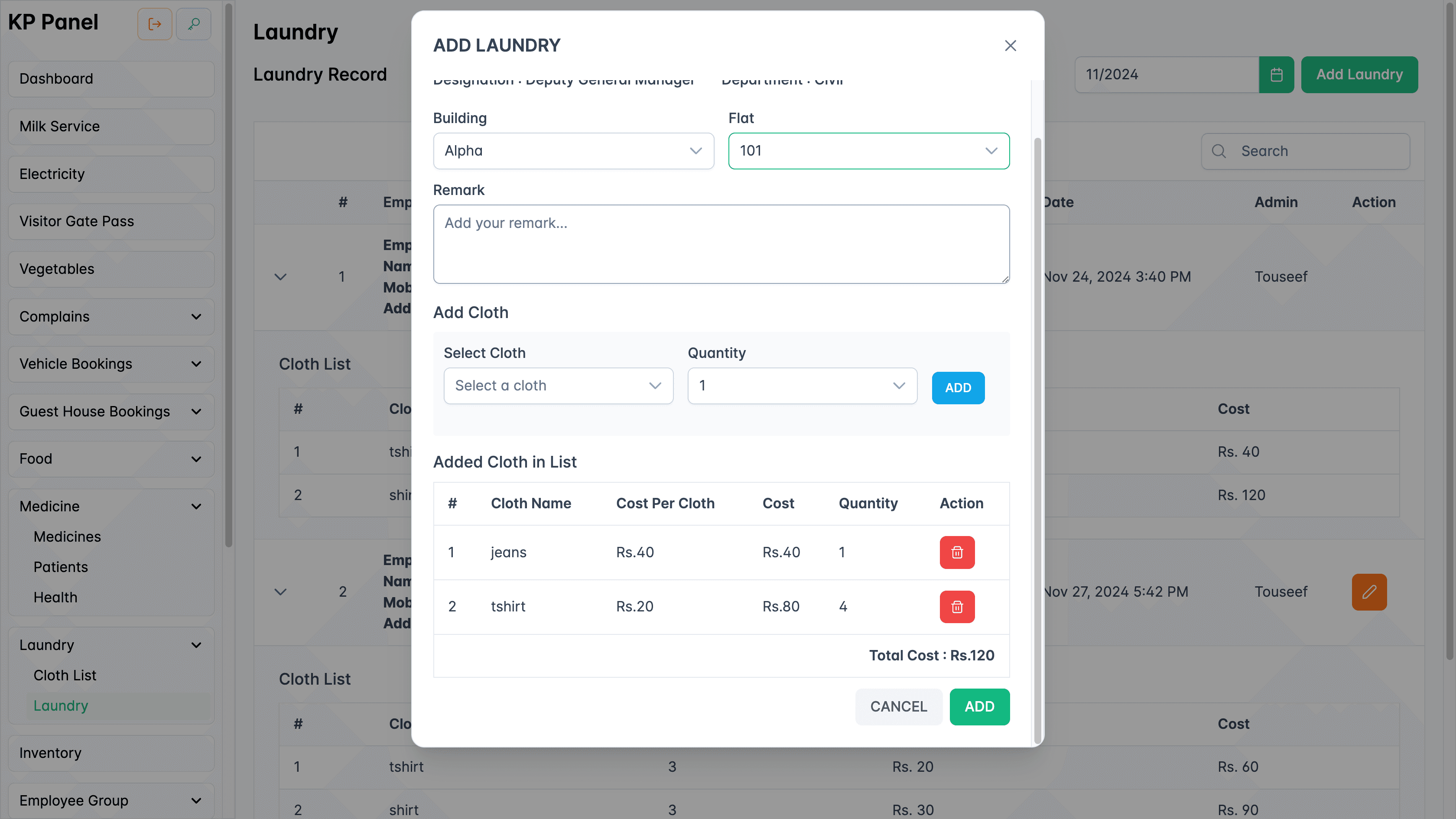Viewport: 1456px width, 819px height.
Task: Open the calendar icon beside the 11/2024 field
Action: (1276, 74)
